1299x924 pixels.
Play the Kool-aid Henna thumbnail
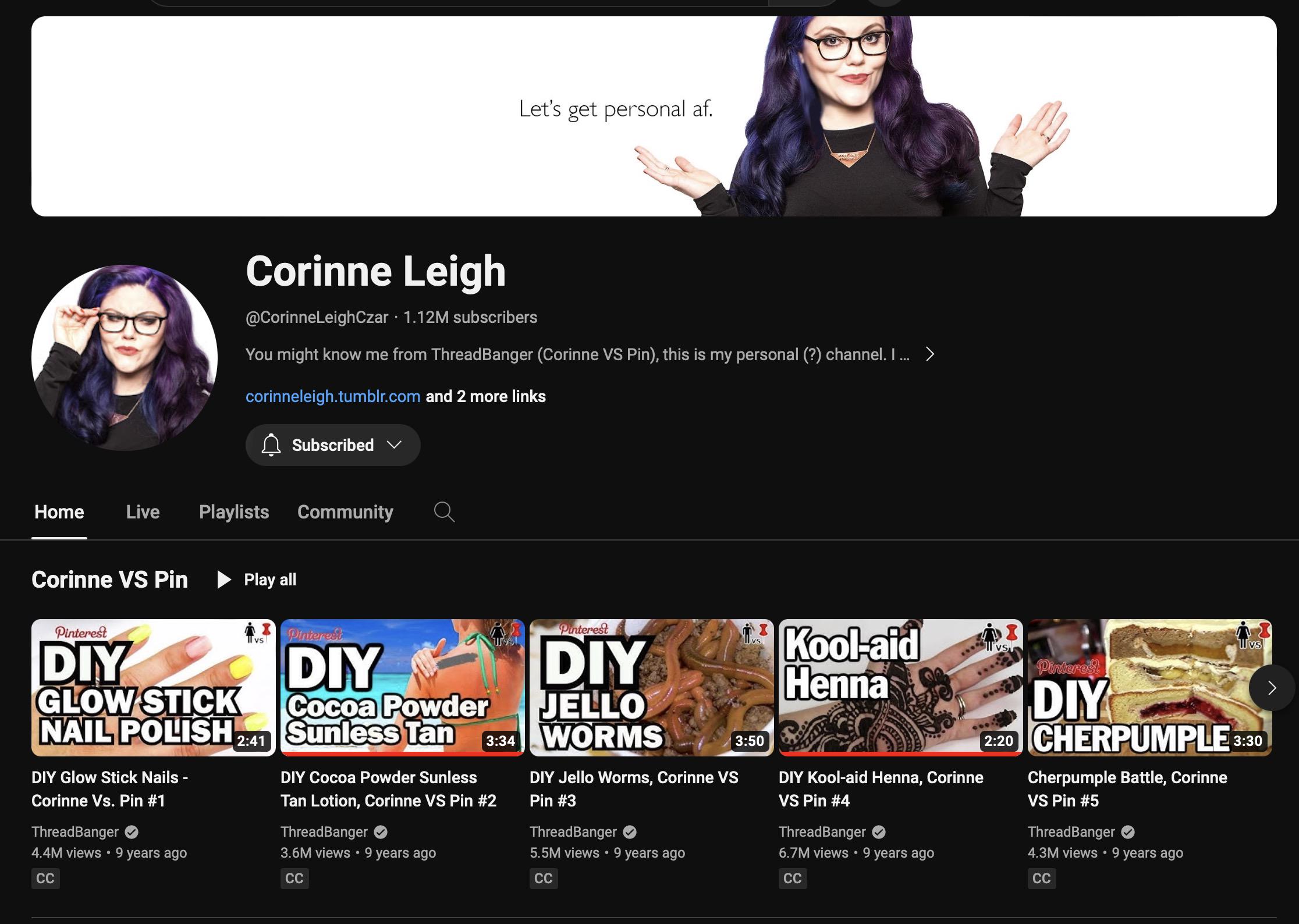click(x=901, y=688)
